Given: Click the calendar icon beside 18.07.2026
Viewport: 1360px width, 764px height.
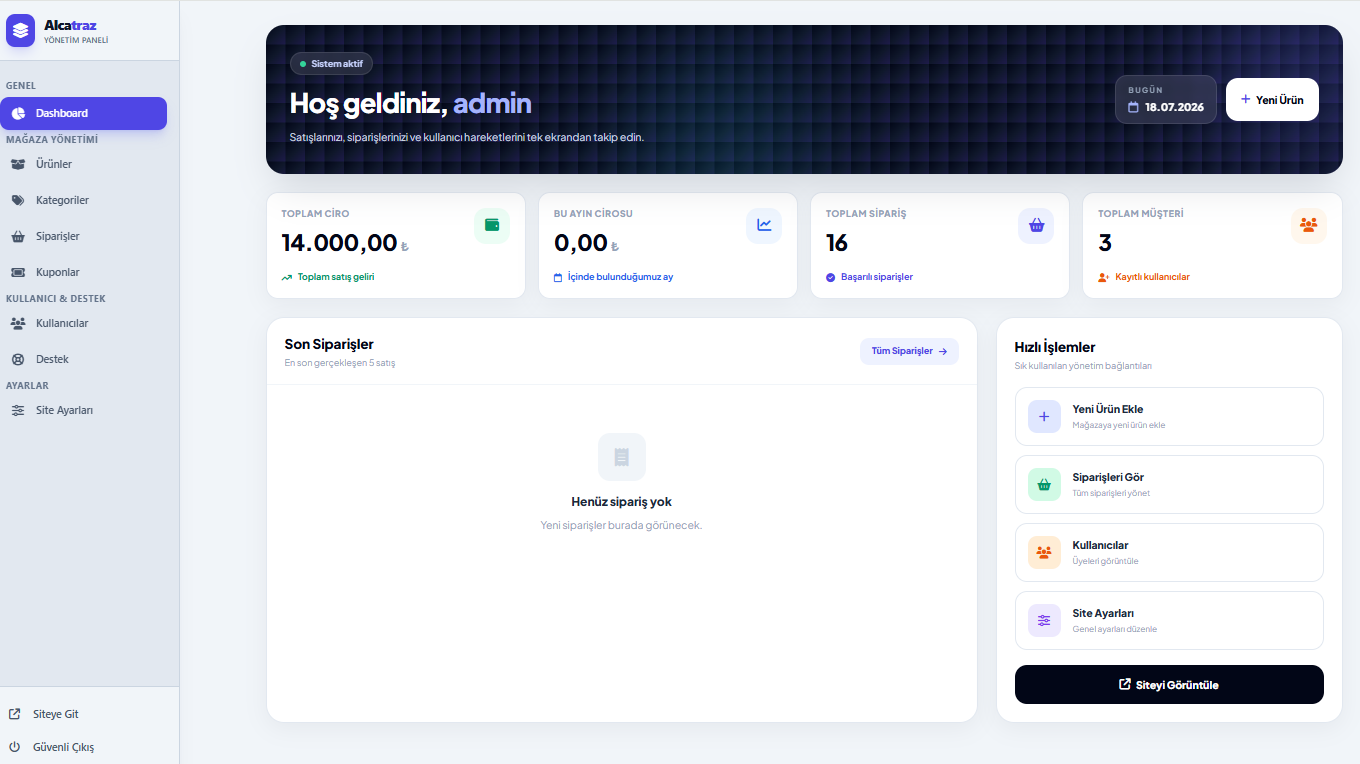Looking at the screenshot, I should click(1134, 107).
